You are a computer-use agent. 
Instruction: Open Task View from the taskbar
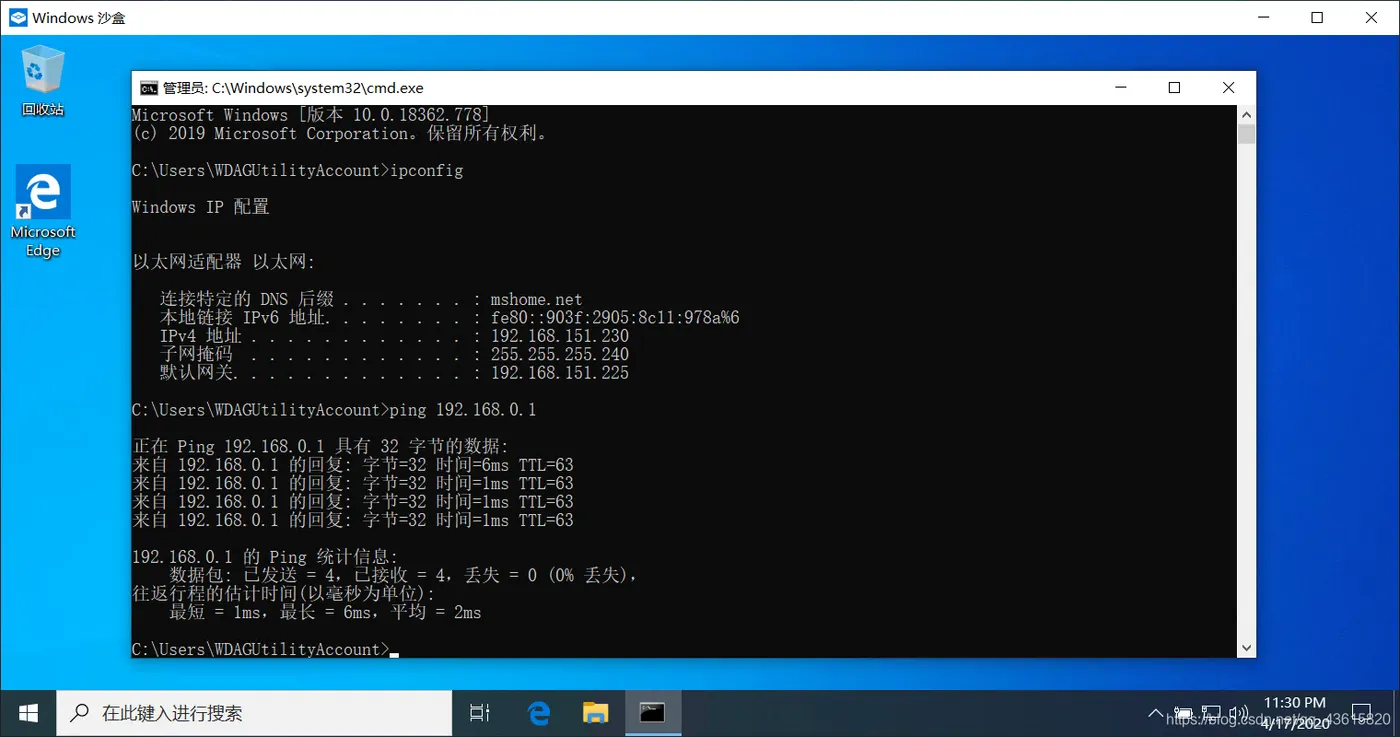[x=480, y=713]
